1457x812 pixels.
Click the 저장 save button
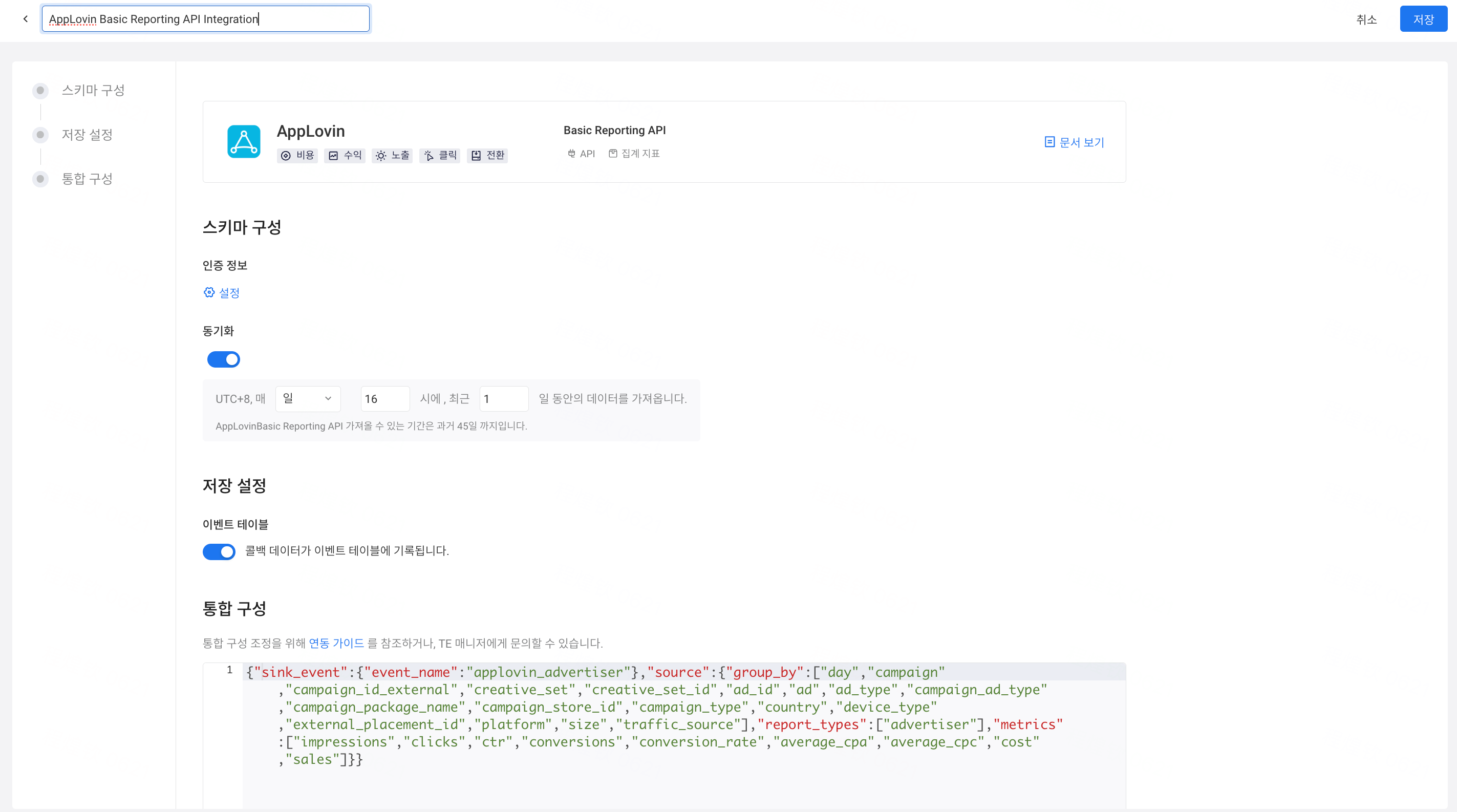(1424, 18)
